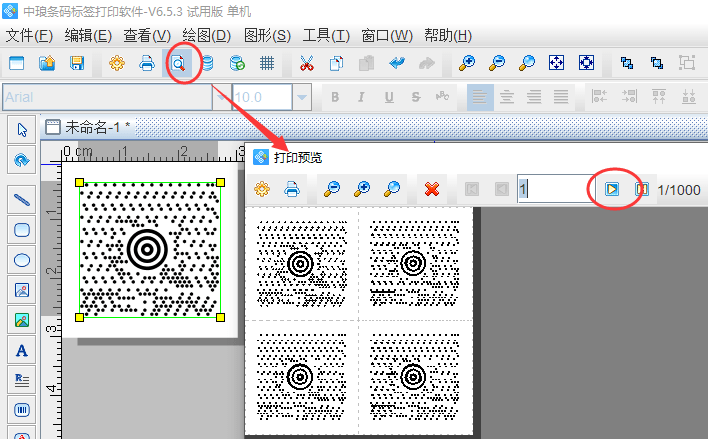Click the fit-to-window arrows icon

tap(556, 63)
